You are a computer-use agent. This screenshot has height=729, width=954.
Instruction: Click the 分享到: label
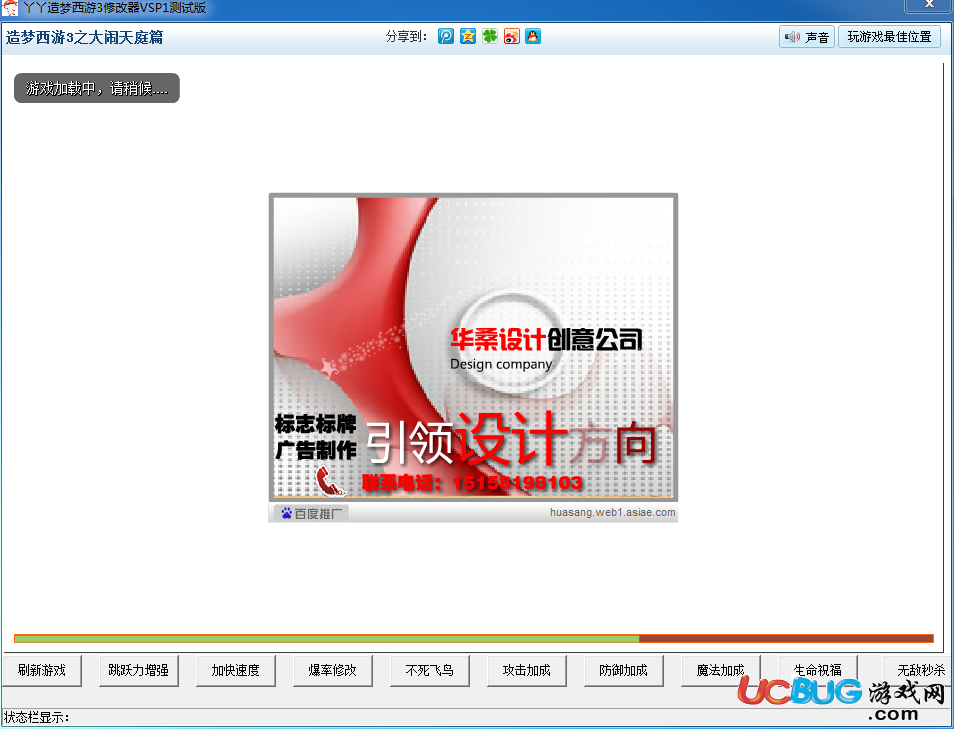pyautogui.click(x=406, y=37)
